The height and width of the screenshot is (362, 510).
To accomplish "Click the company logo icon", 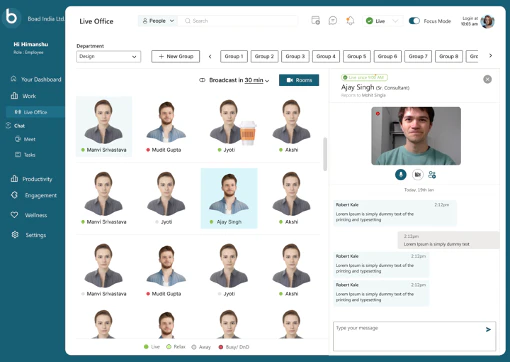I will [x=11, y=17].
